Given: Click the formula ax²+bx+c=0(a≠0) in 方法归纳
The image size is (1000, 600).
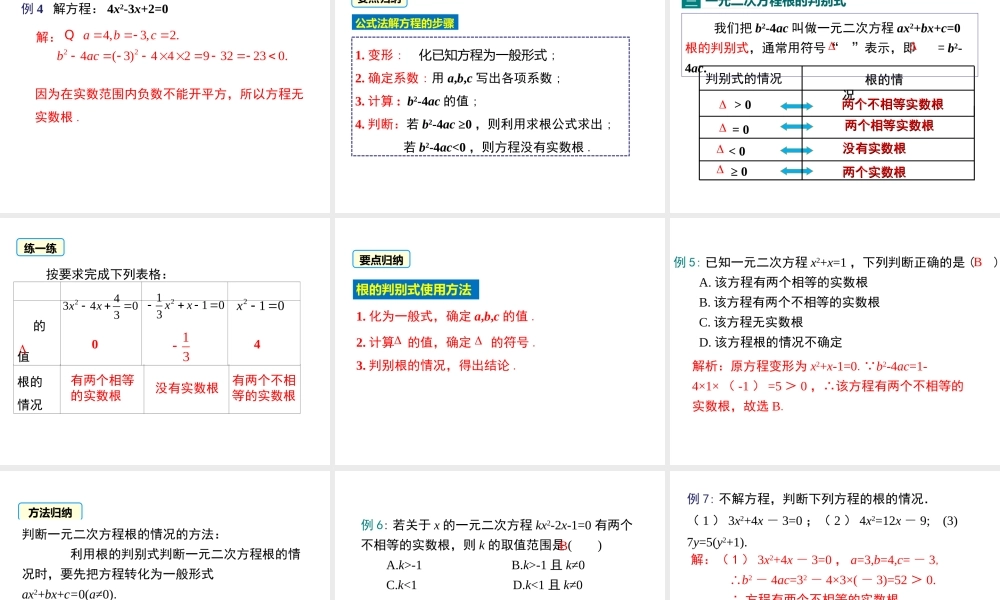Looking at the screenshot, I should coord(70,594).
